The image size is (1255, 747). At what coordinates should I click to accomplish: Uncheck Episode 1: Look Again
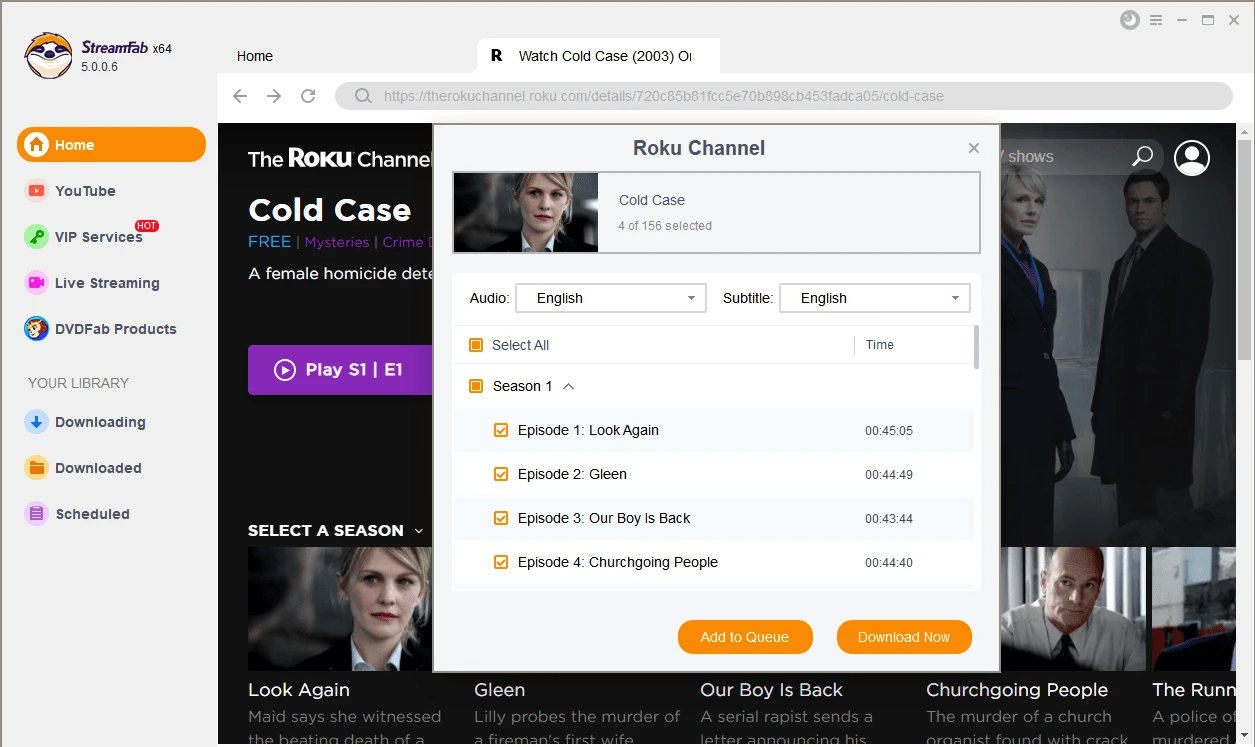pos(501,430)
